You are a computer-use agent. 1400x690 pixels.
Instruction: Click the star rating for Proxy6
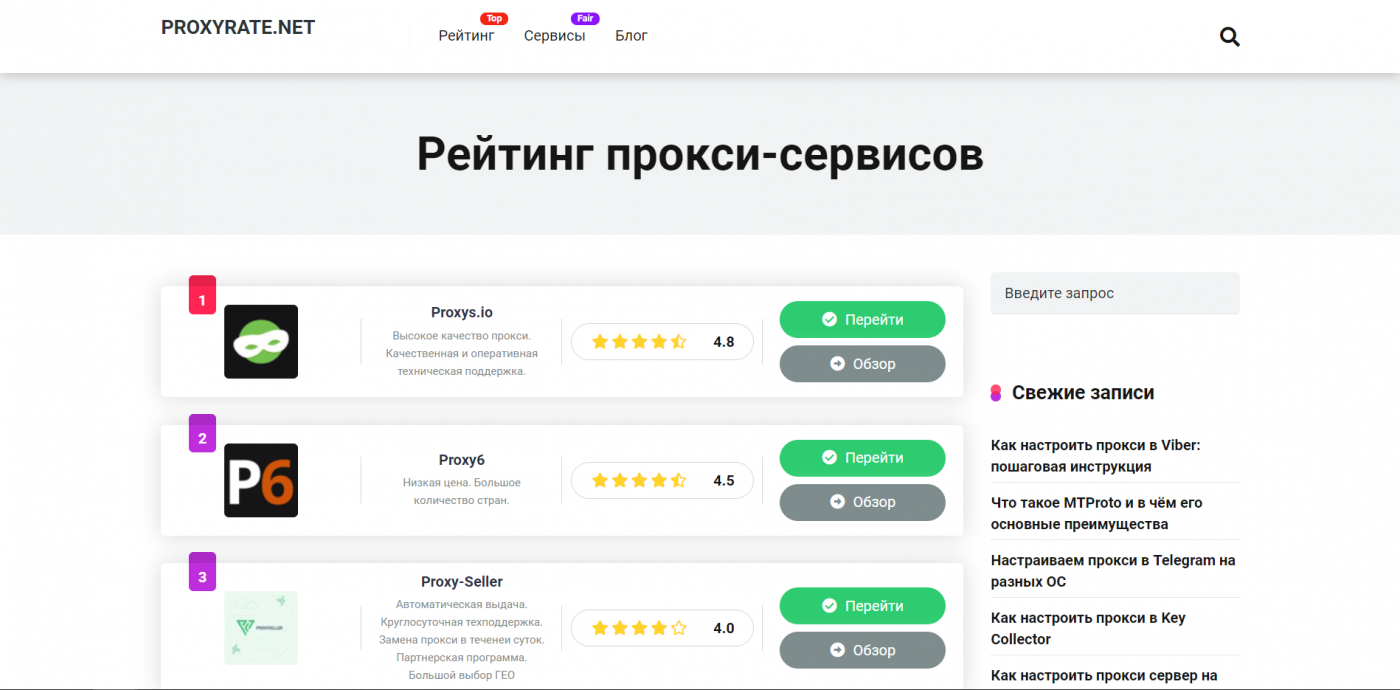639,480
